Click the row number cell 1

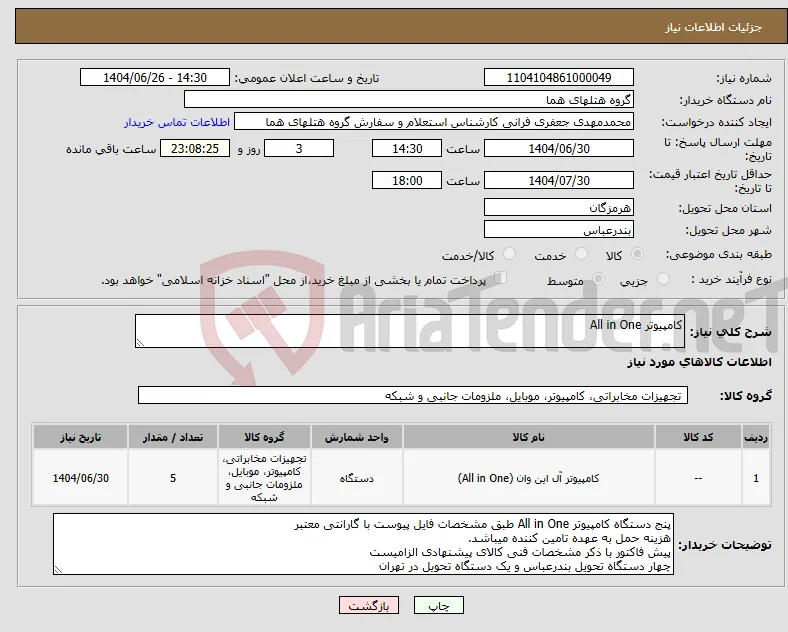click(x=756, y=478)
